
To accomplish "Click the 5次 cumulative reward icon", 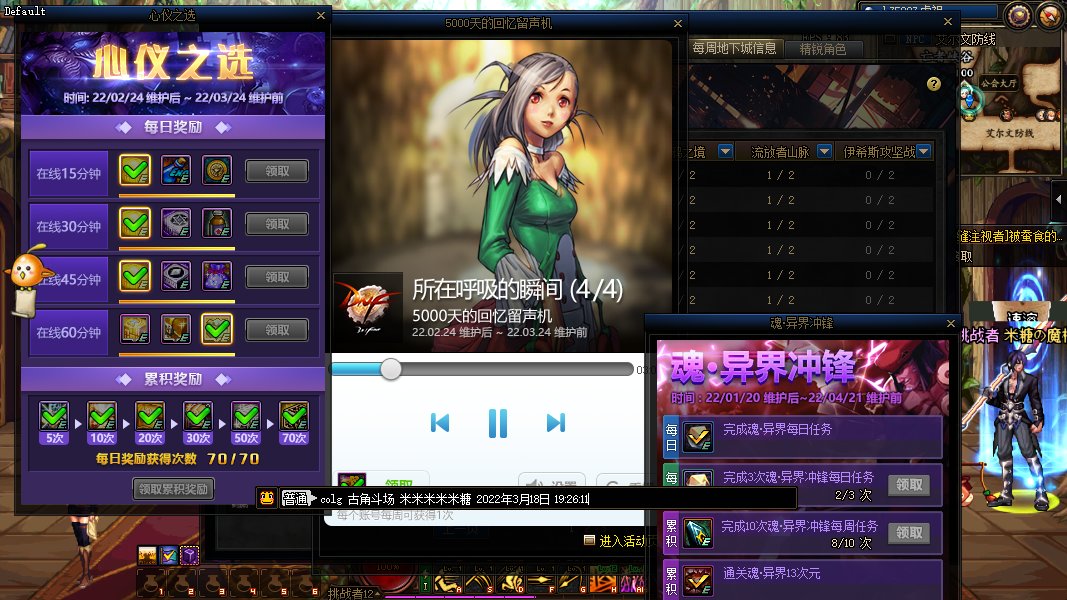I will [x=54, y=416].
